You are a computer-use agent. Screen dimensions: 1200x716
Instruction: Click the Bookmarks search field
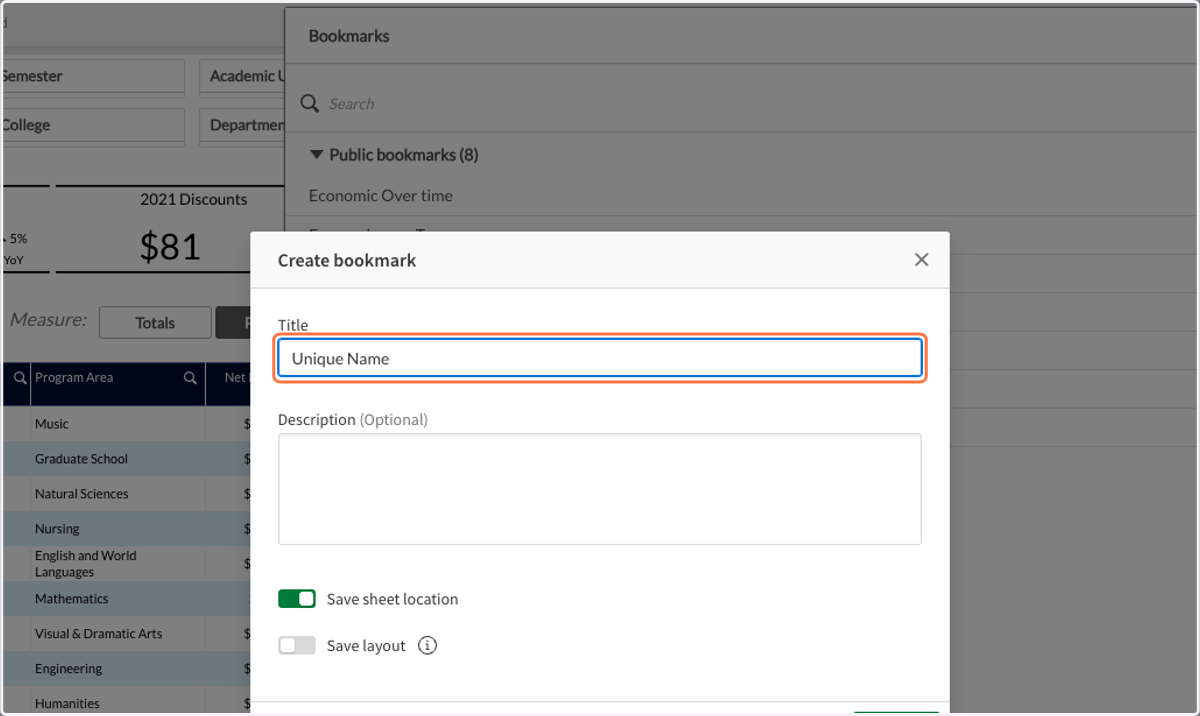[x=740, y=103]
